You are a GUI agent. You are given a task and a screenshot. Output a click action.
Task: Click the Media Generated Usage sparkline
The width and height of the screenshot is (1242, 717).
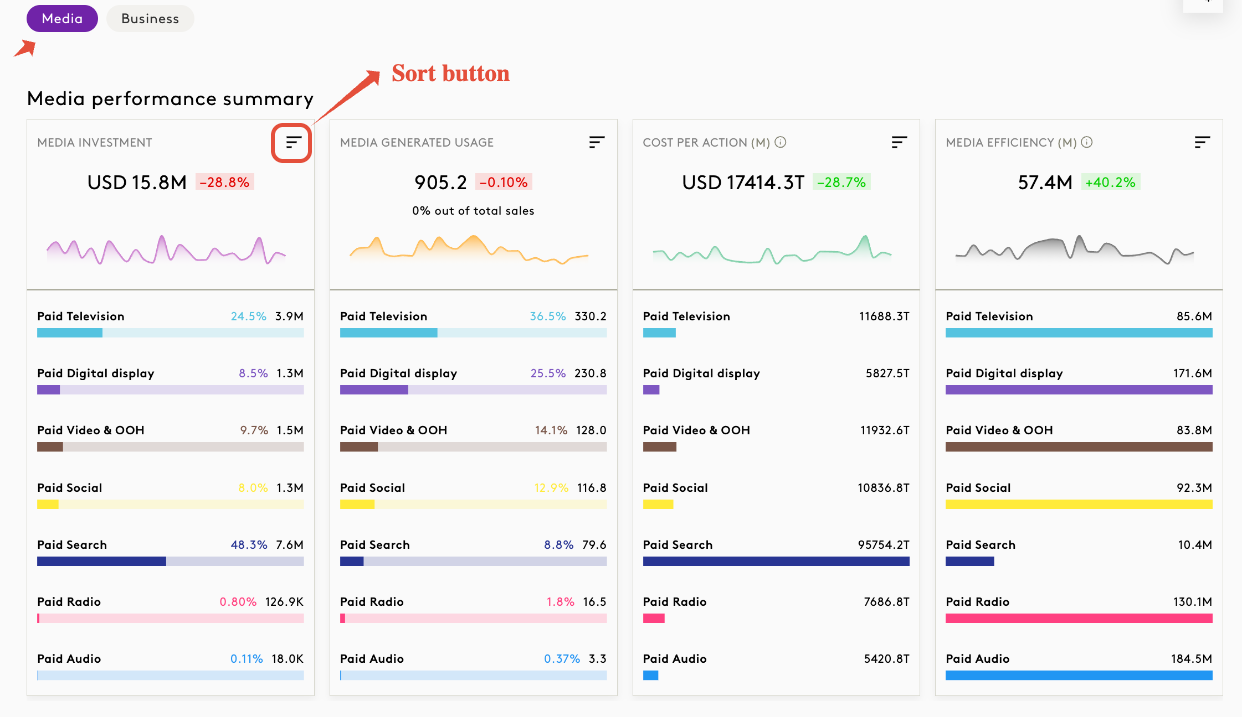click(x=469, y=250)
